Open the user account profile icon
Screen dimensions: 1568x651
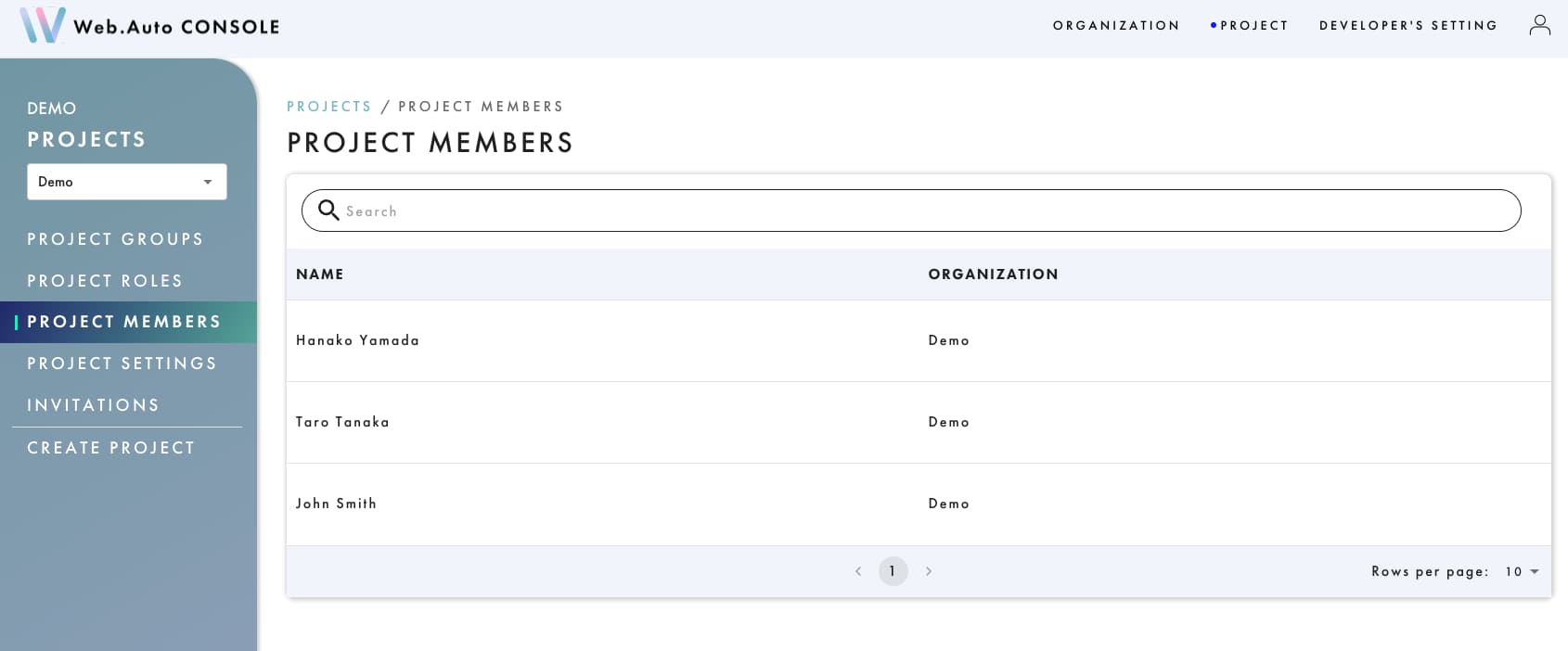point(1539,25)
